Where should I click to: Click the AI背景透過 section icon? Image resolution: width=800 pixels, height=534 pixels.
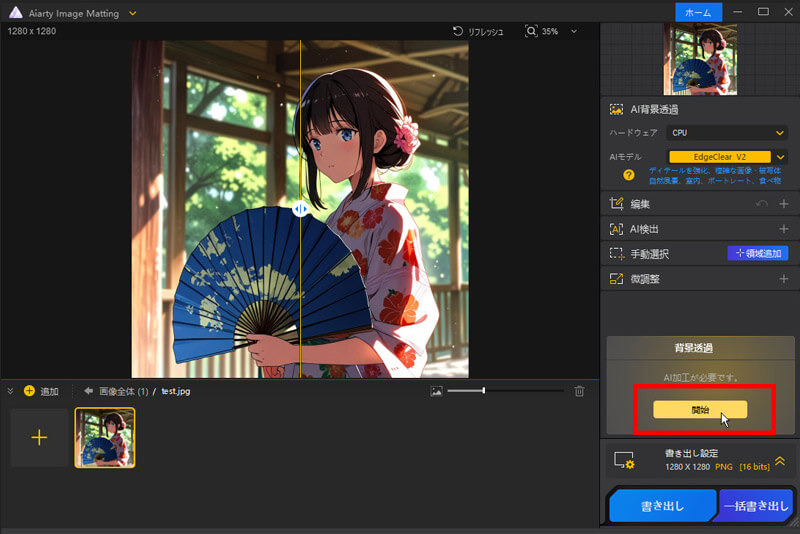(x=616, y=109)
